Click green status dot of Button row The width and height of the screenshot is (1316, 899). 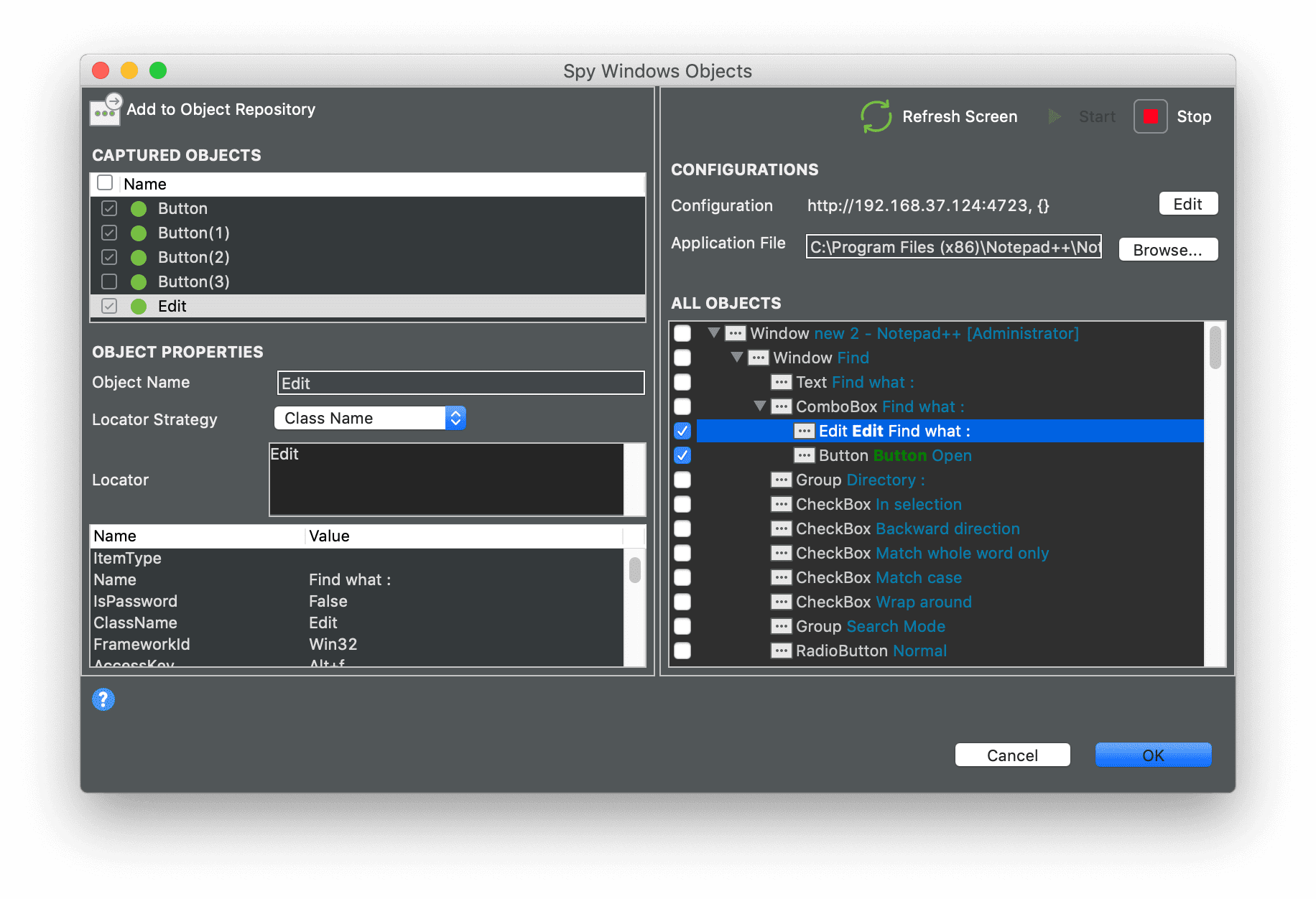coord(139,209)
